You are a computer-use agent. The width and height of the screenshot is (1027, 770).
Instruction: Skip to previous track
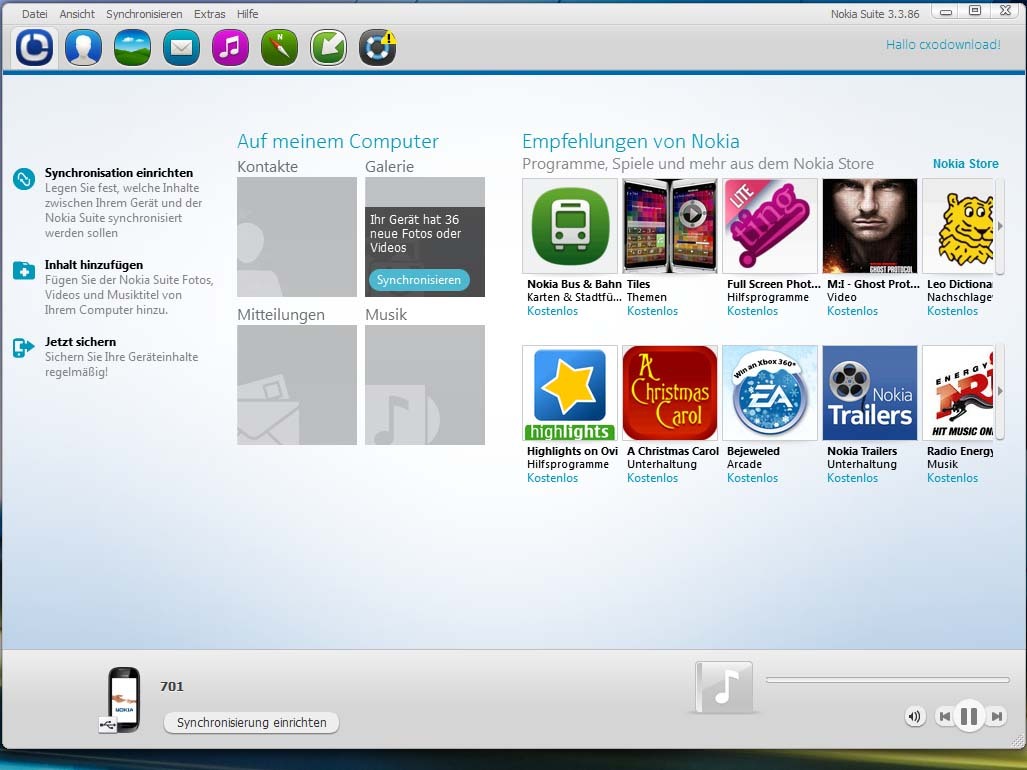pyautogui.click(x=944, y=716)
